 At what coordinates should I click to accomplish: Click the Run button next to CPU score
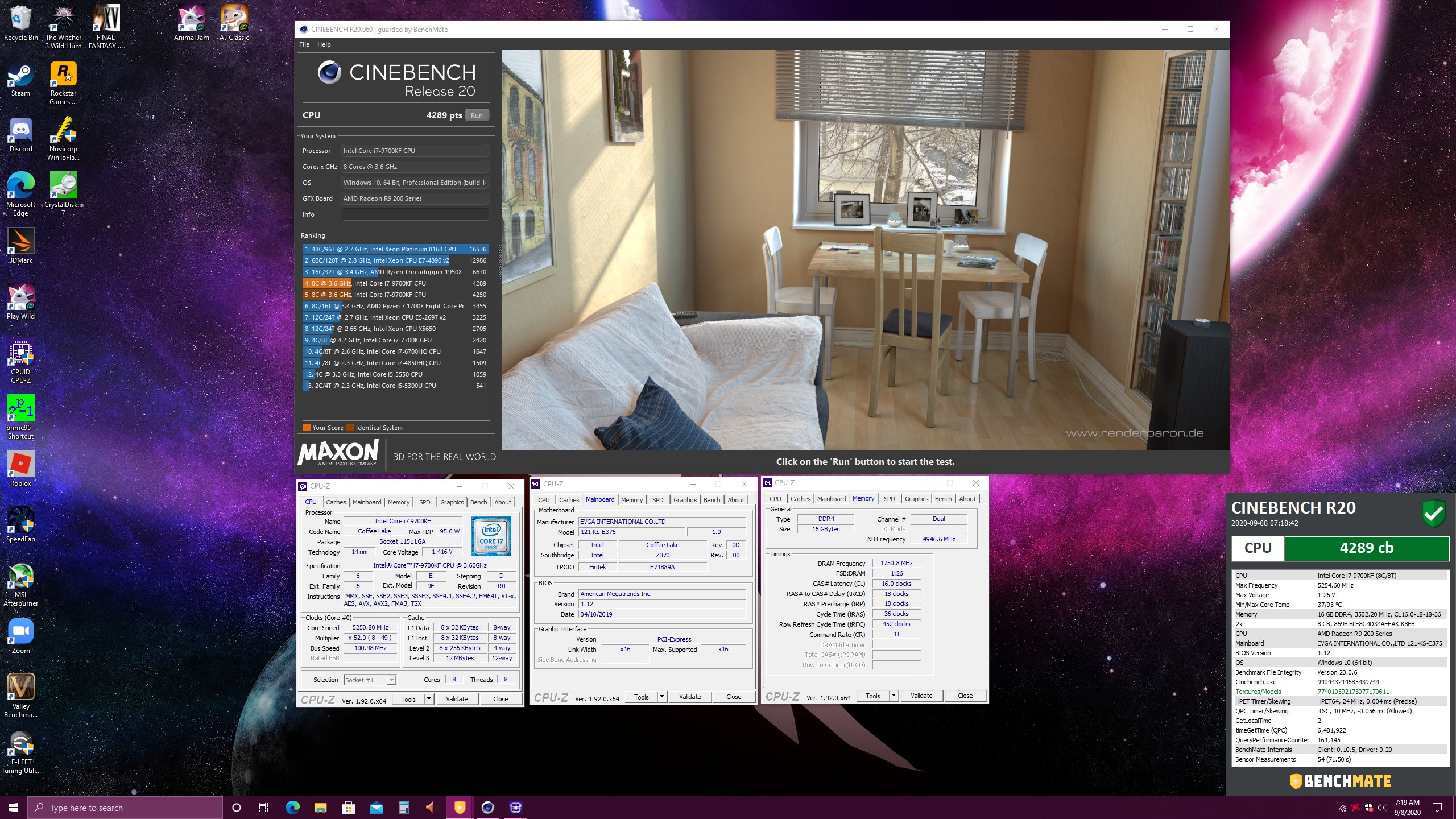(x=477, y=115)
